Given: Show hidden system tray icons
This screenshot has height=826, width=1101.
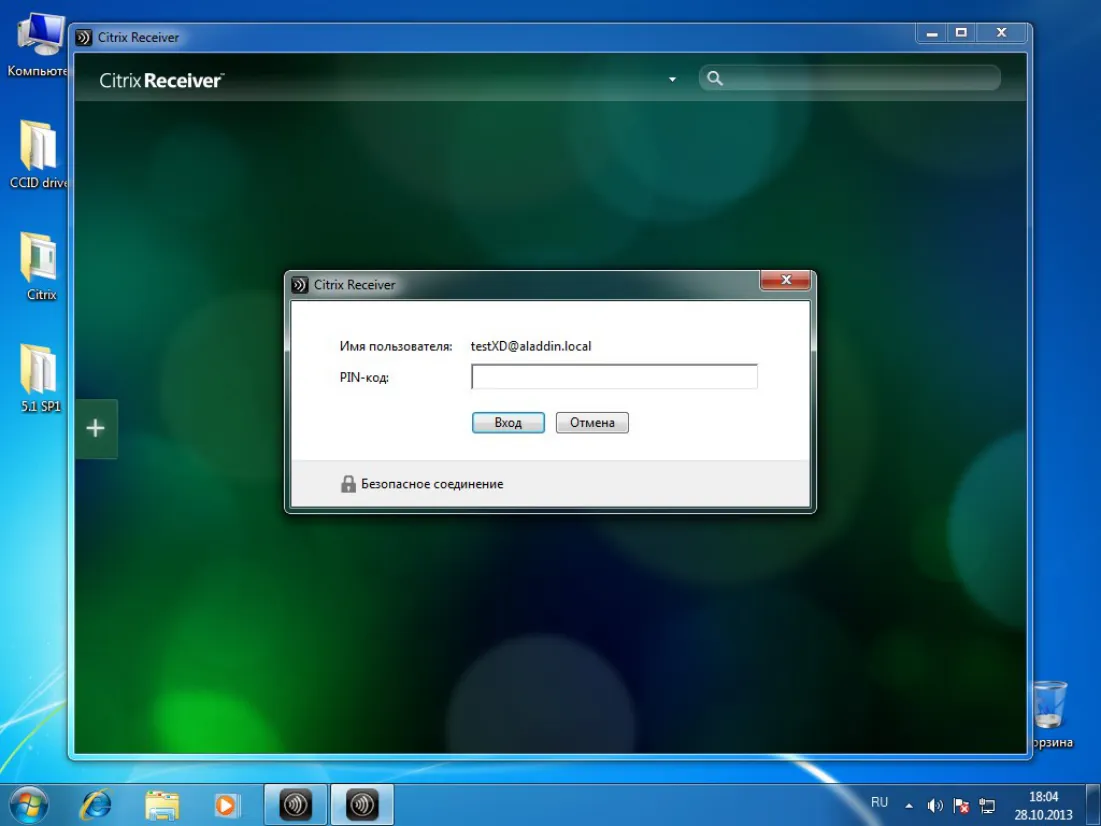Looking at the screenshot, I should tap(909, 806).
